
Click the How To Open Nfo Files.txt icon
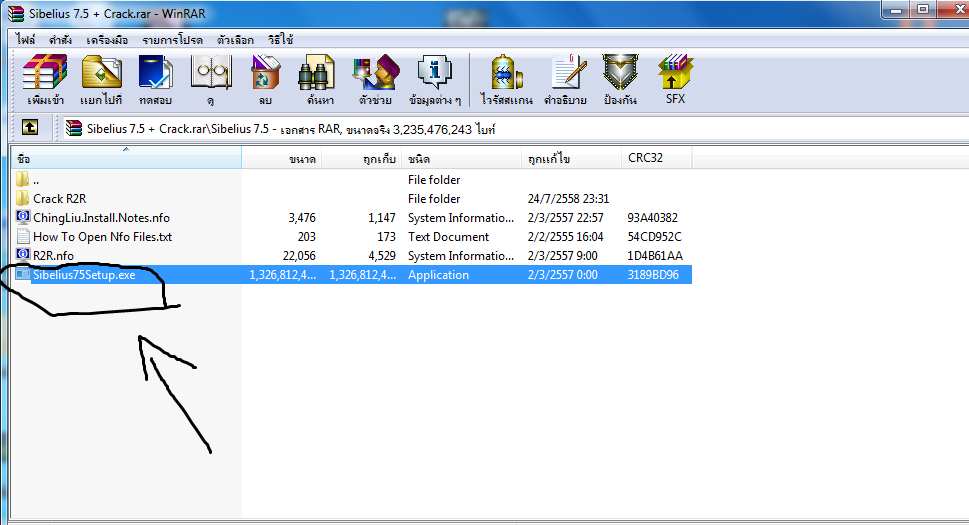tap(23, 237)
